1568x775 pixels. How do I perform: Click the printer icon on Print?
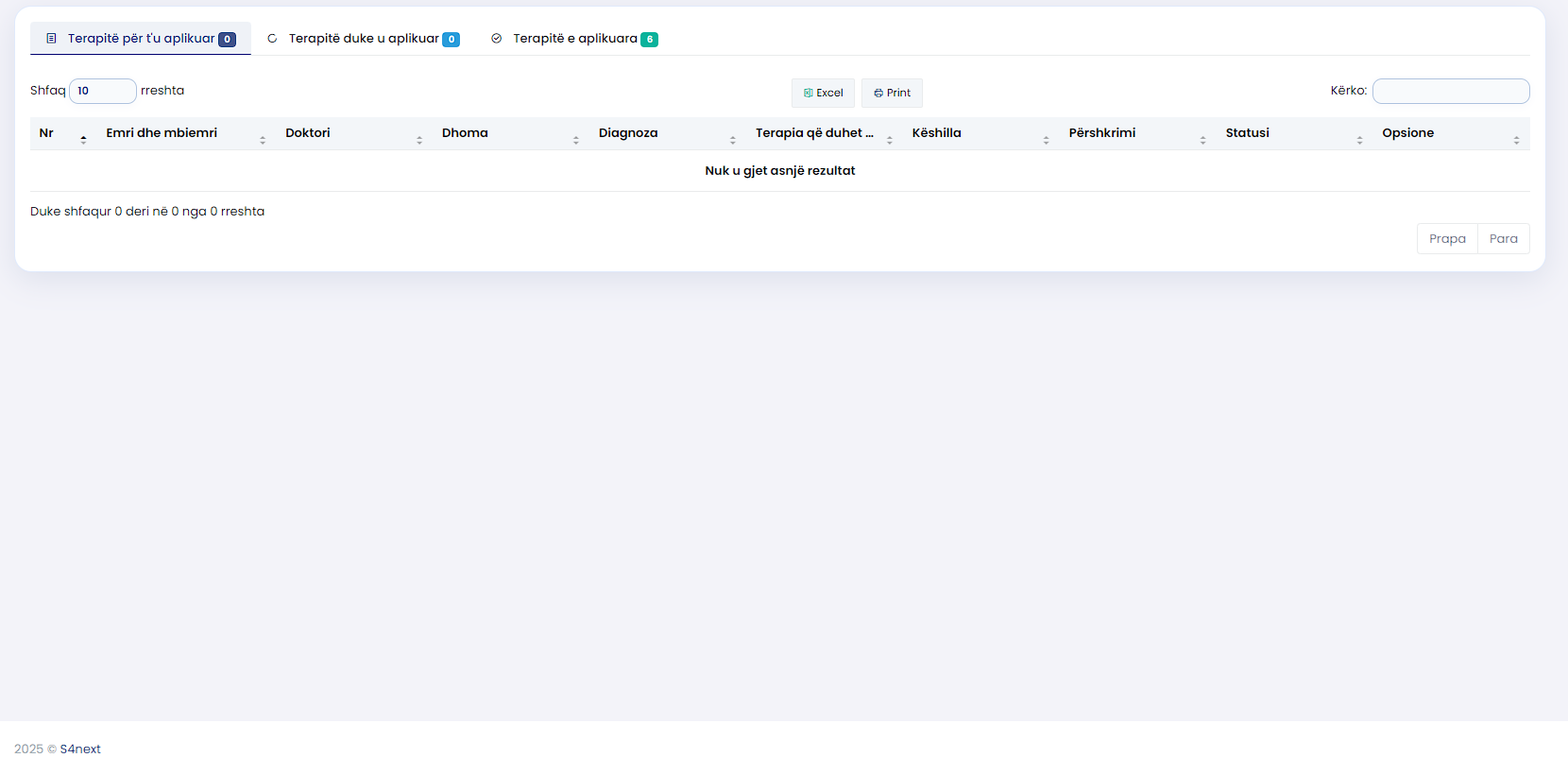point(878,94)
